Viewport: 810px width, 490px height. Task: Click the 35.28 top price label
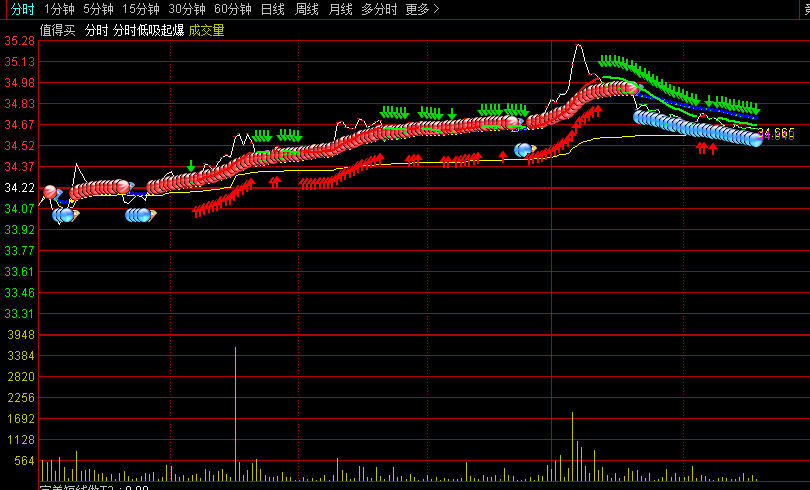tap(19, 41)
